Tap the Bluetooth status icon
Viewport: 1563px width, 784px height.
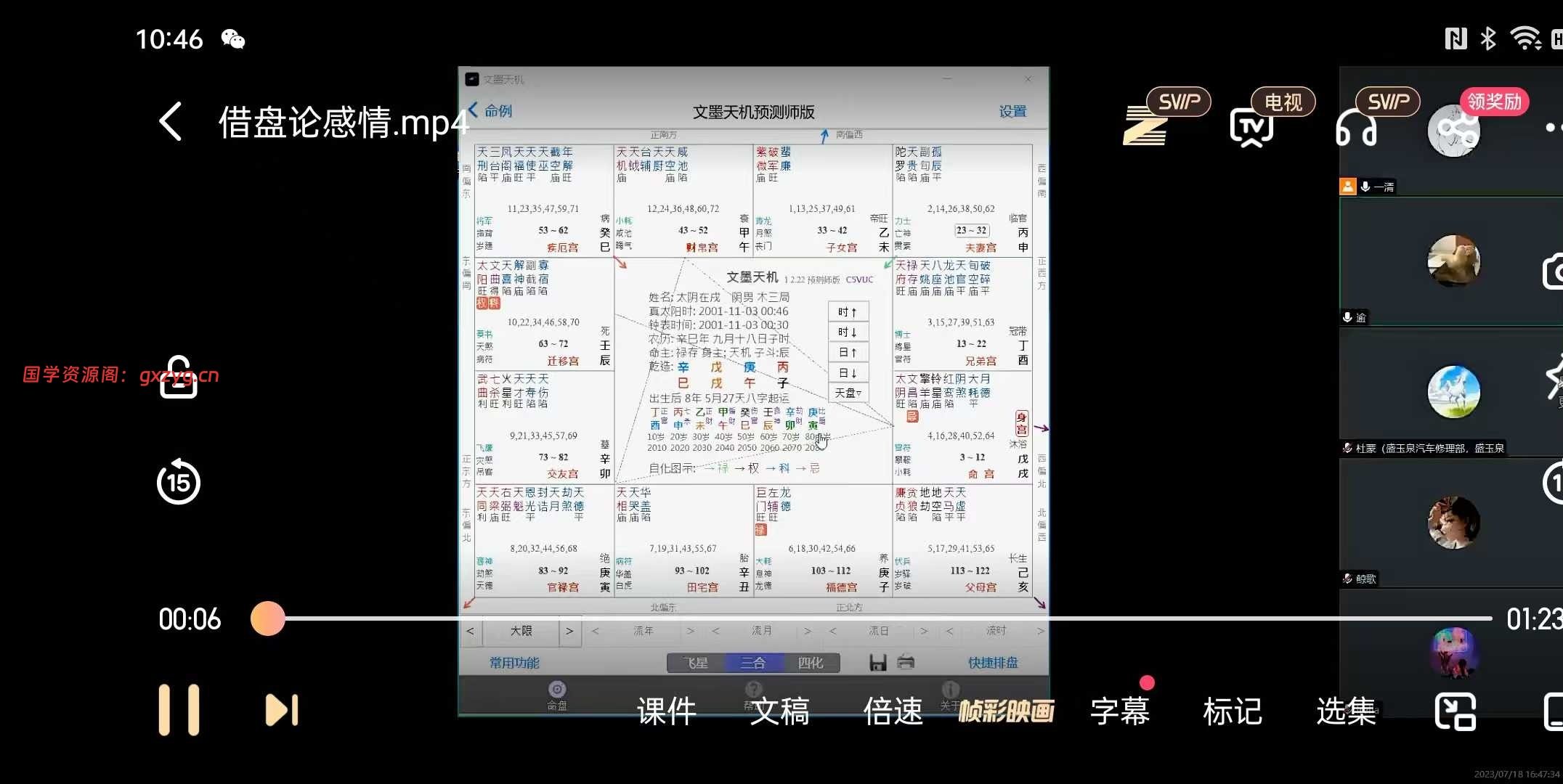click(1488, 38)
